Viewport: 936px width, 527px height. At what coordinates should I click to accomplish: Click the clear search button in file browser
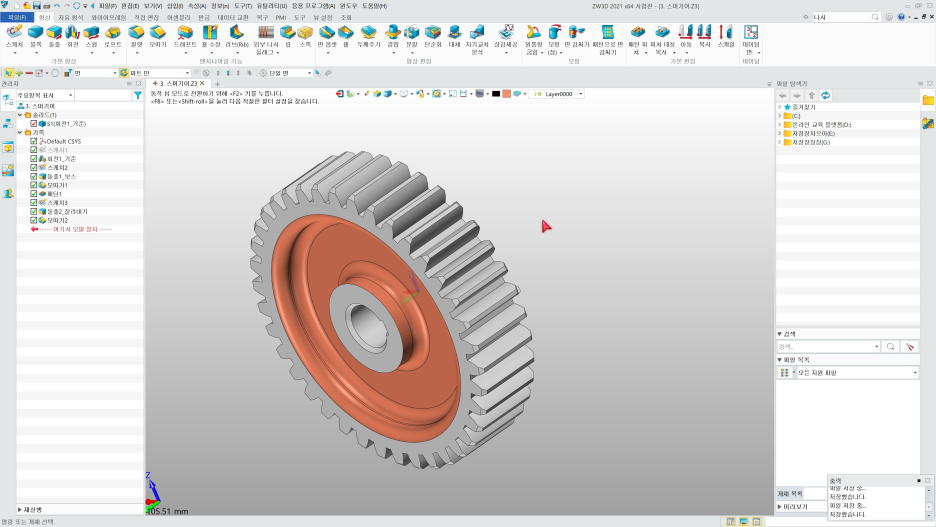(910, 346)
